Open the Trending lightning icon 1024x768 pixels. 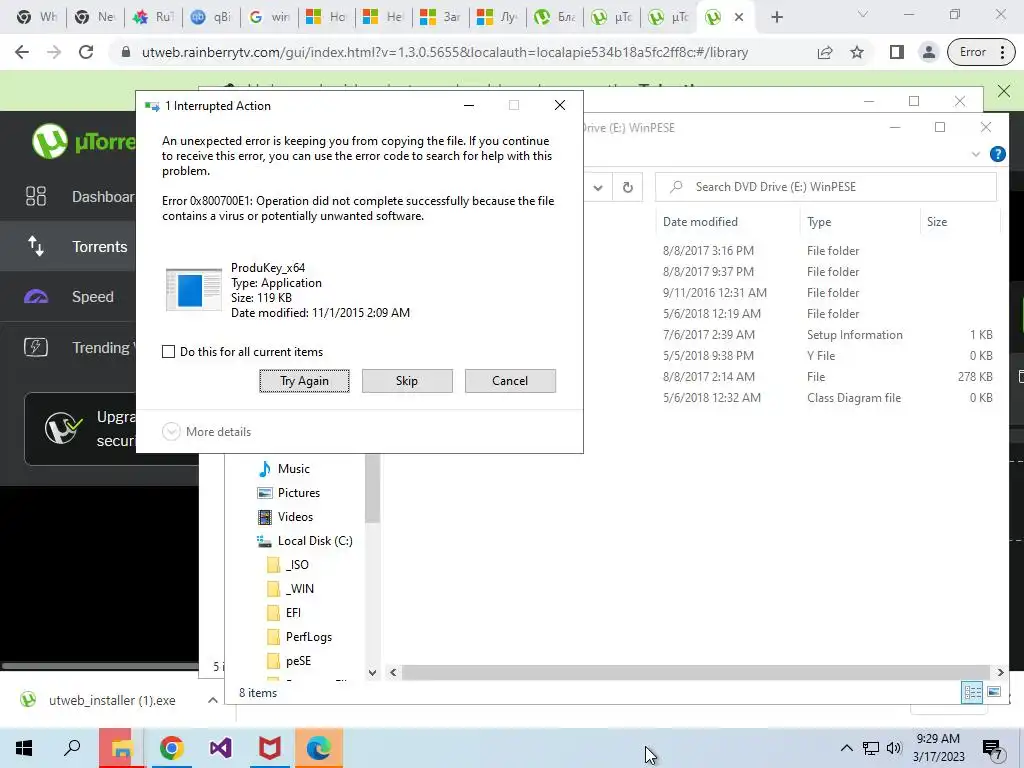36,347
